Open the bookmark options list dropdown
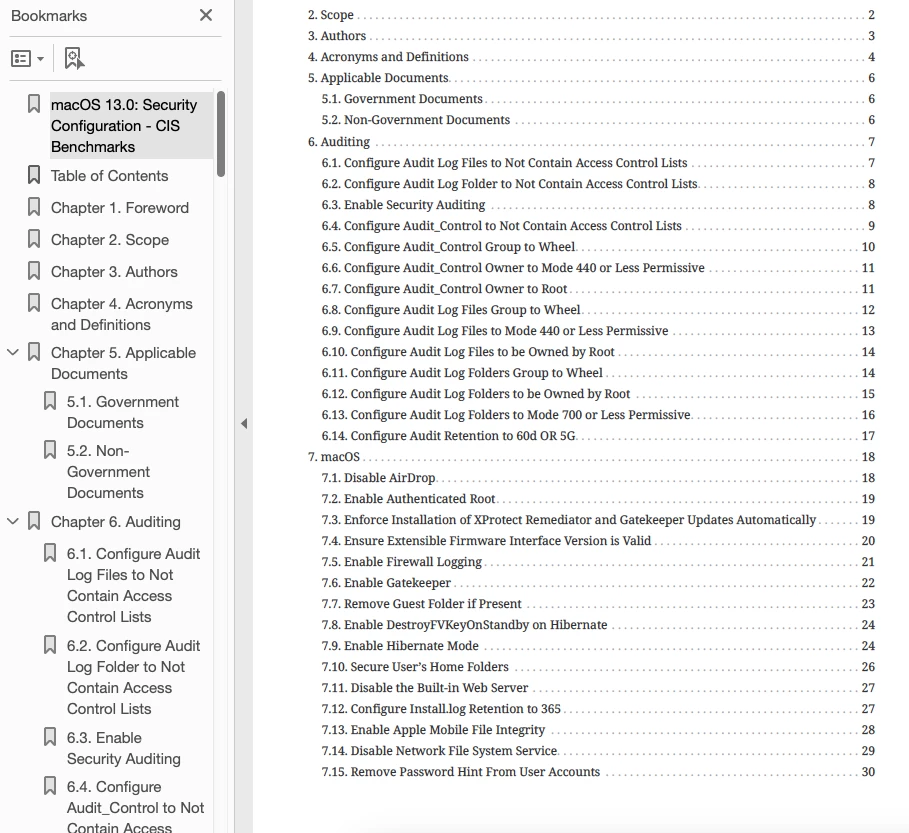The width and height of the screenshot is (909, 833). pos(27,59)
